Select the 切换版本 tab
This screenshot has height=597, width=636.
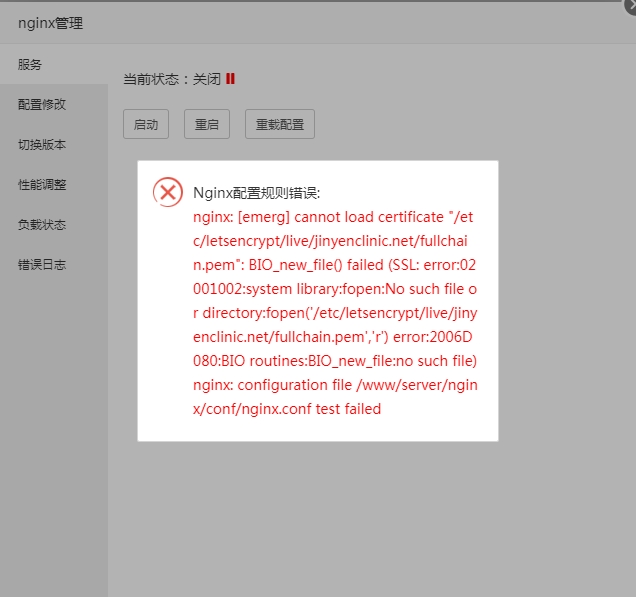54,145
